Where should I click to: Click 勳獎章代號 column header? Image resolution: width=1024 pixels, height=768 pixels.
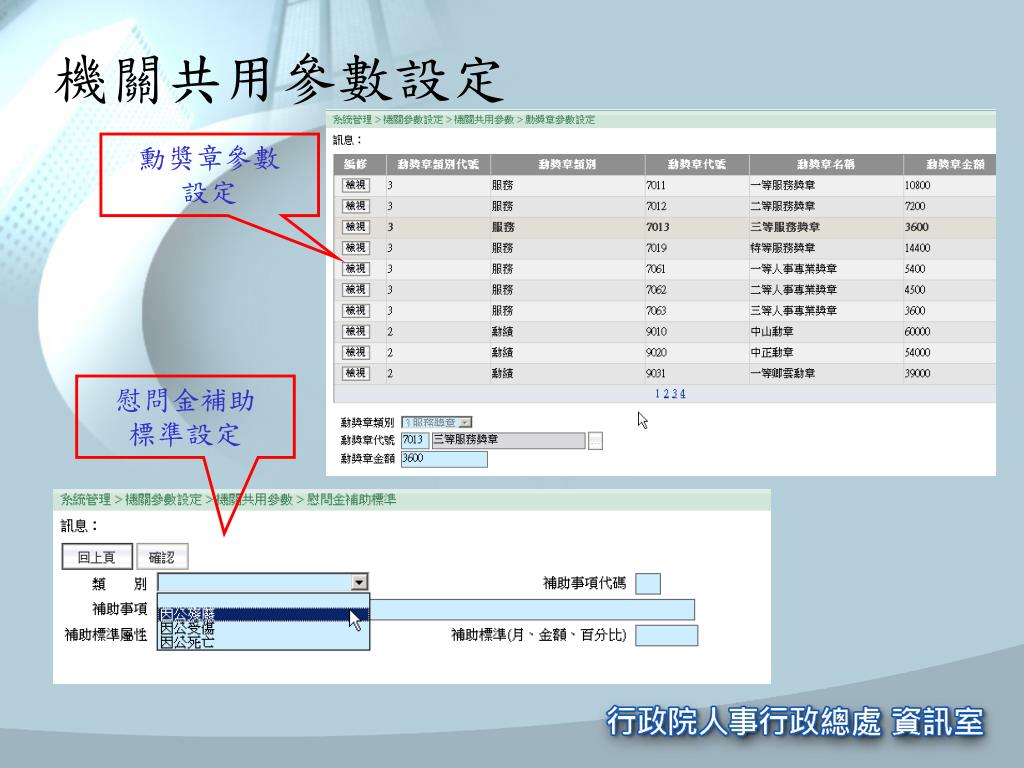[696, 164]
